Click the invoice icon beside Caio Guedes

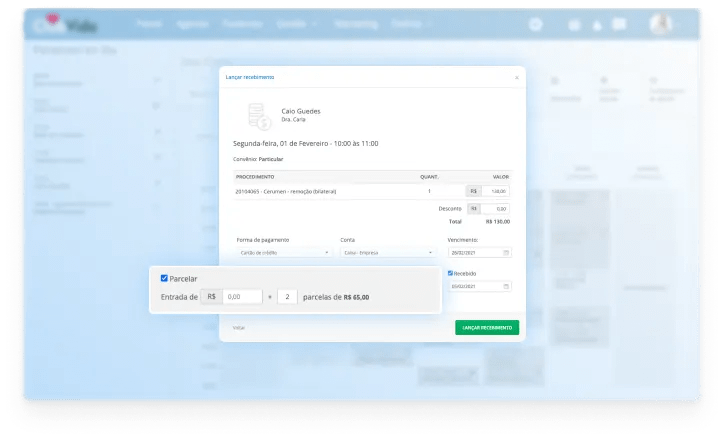pyautogui.click(x=259, y=116)
